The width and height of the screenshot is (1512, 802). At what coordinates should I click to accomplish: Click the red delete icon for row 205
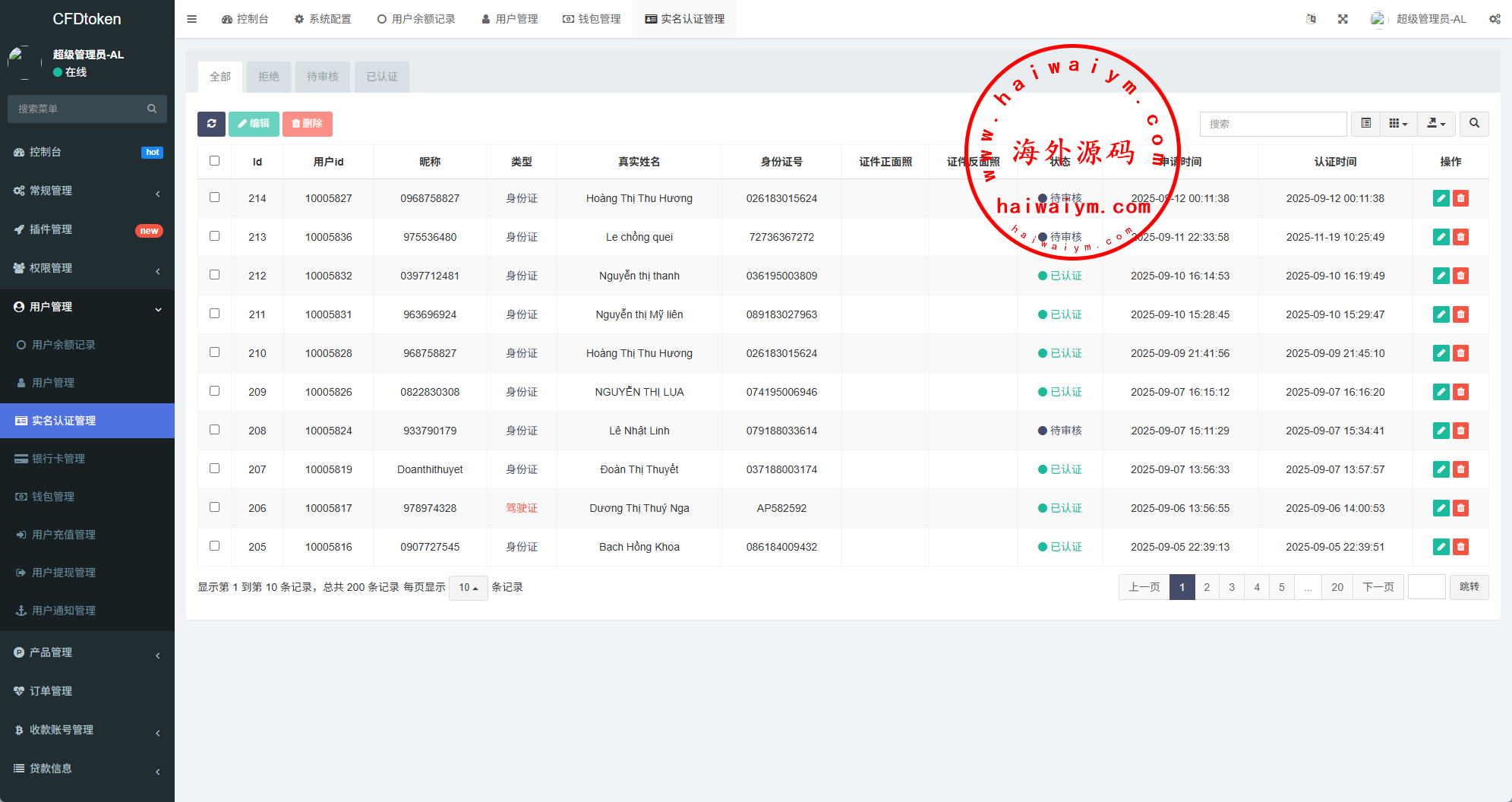tap(1460, 547)
